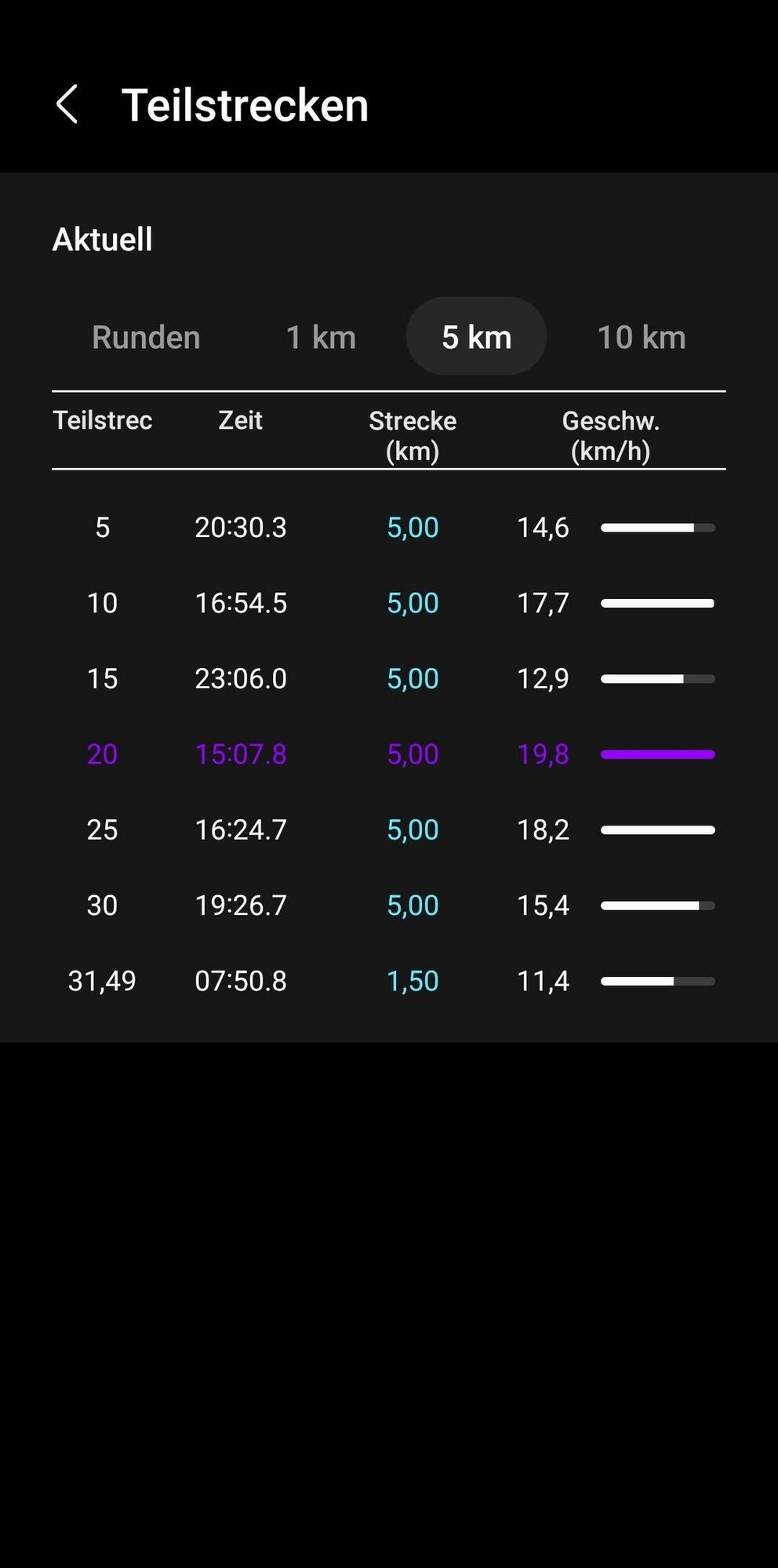This screenshot has width=778, height=1568.
Task: Select the highlighted 15:07.8 split time
Action: [x=241, y=754]
